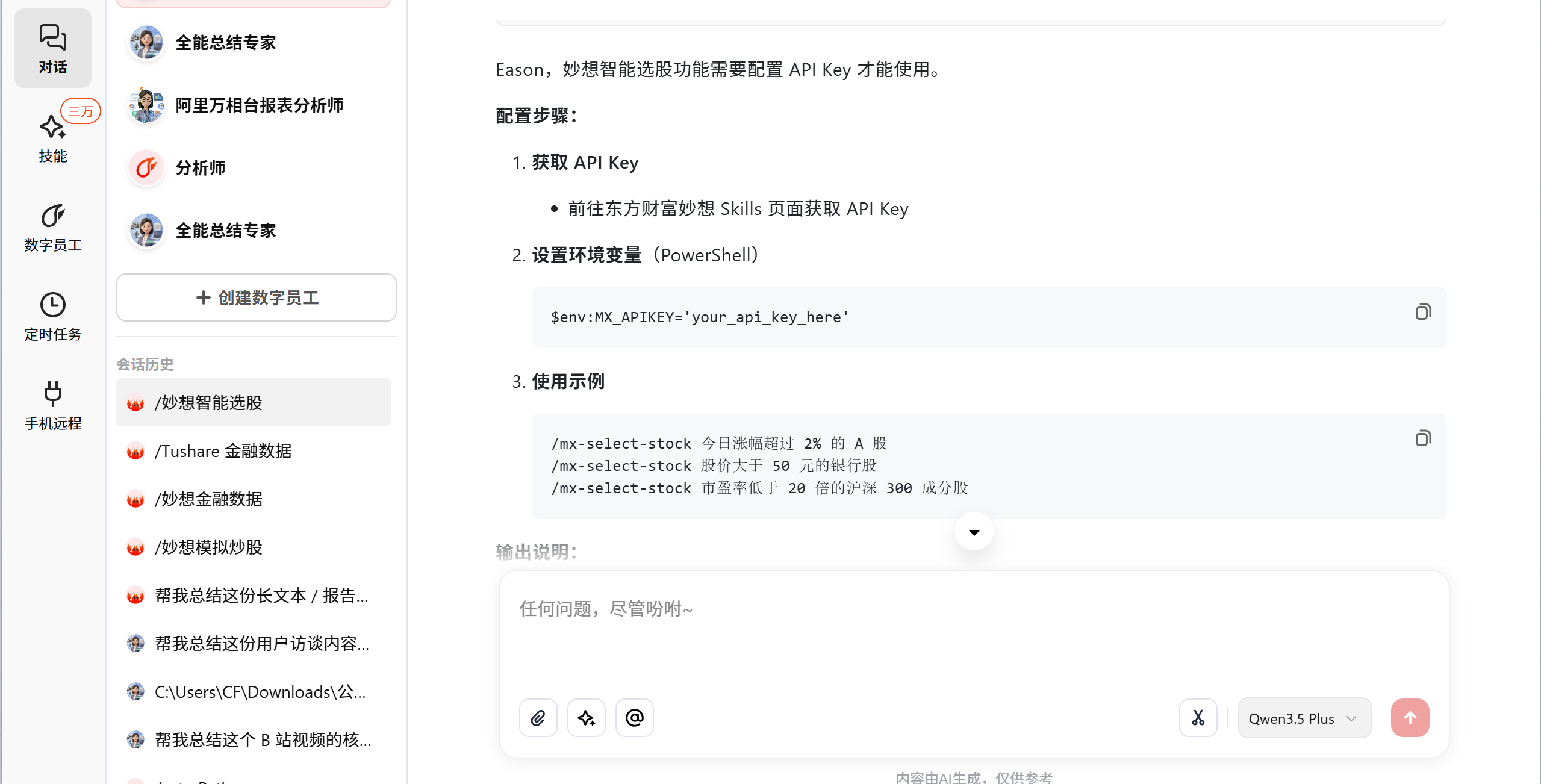
Task: Open 帮我总结这份长文本 / 报告 conversation
Action: (x=254, y=595)
